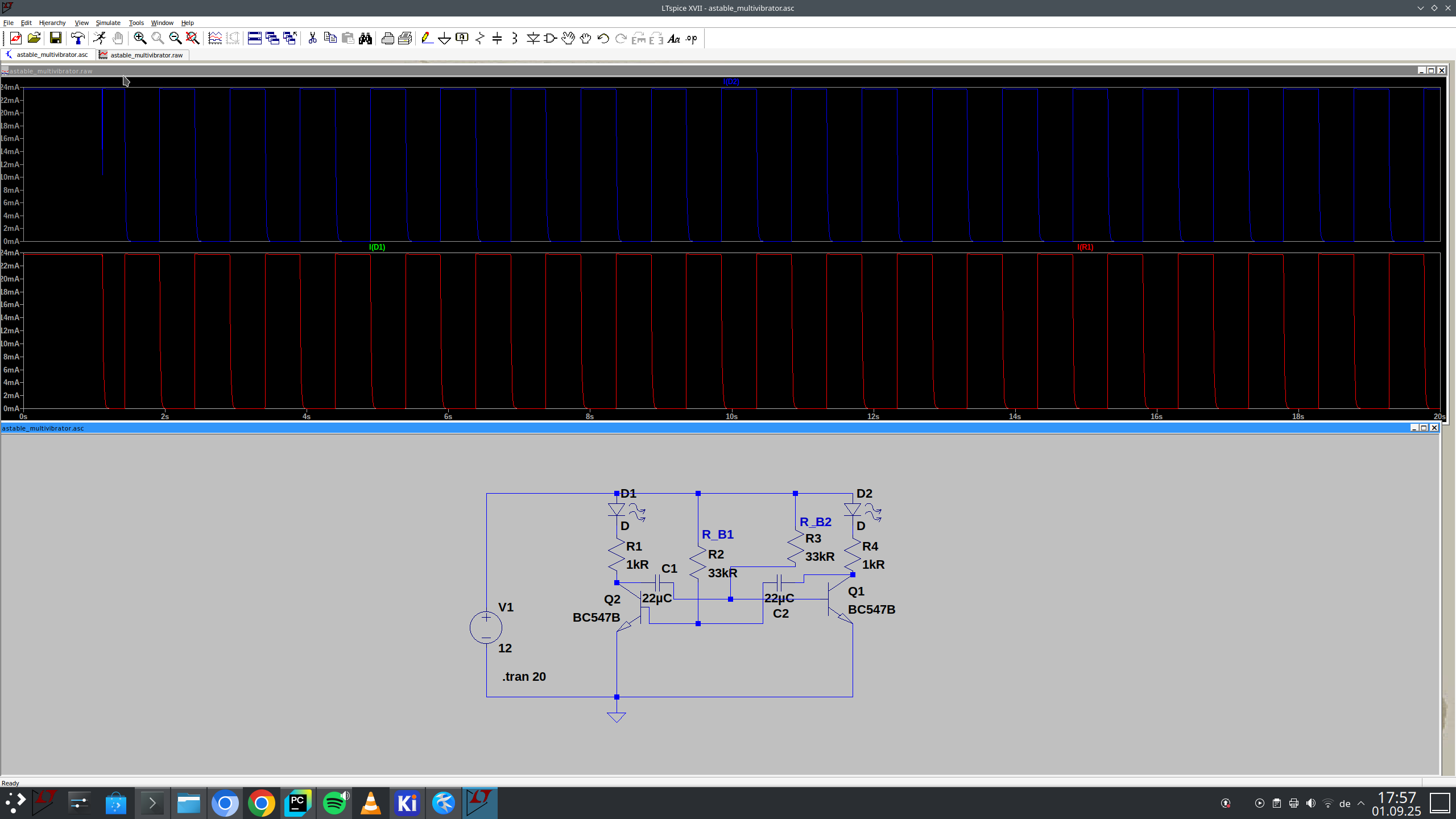
Task: Select the Zoom to Fit tool
Action: (192, 38)
